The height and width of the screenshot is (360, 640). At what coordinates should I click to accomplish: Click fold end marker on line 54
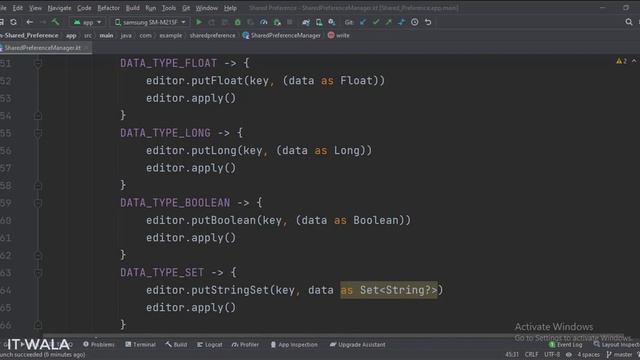(38, 116)
